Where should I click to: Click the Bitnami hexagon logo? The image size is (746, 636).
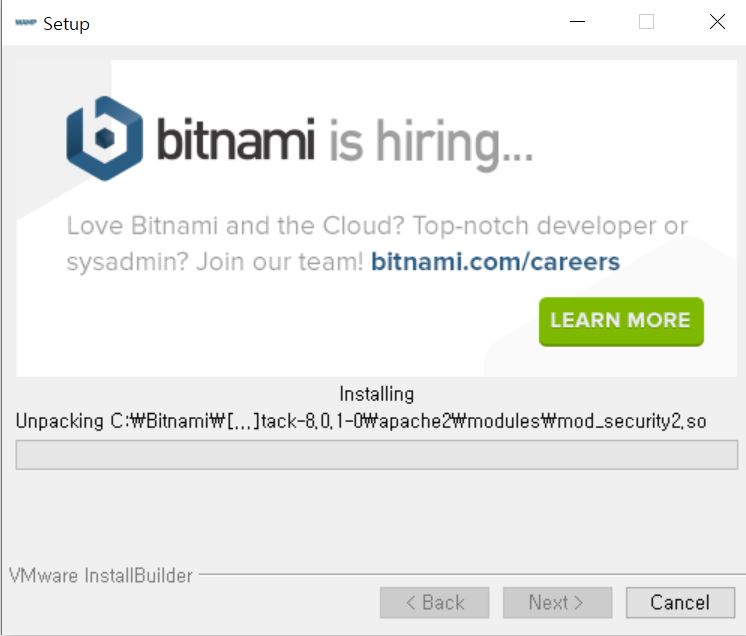click(x=105, y=138)
